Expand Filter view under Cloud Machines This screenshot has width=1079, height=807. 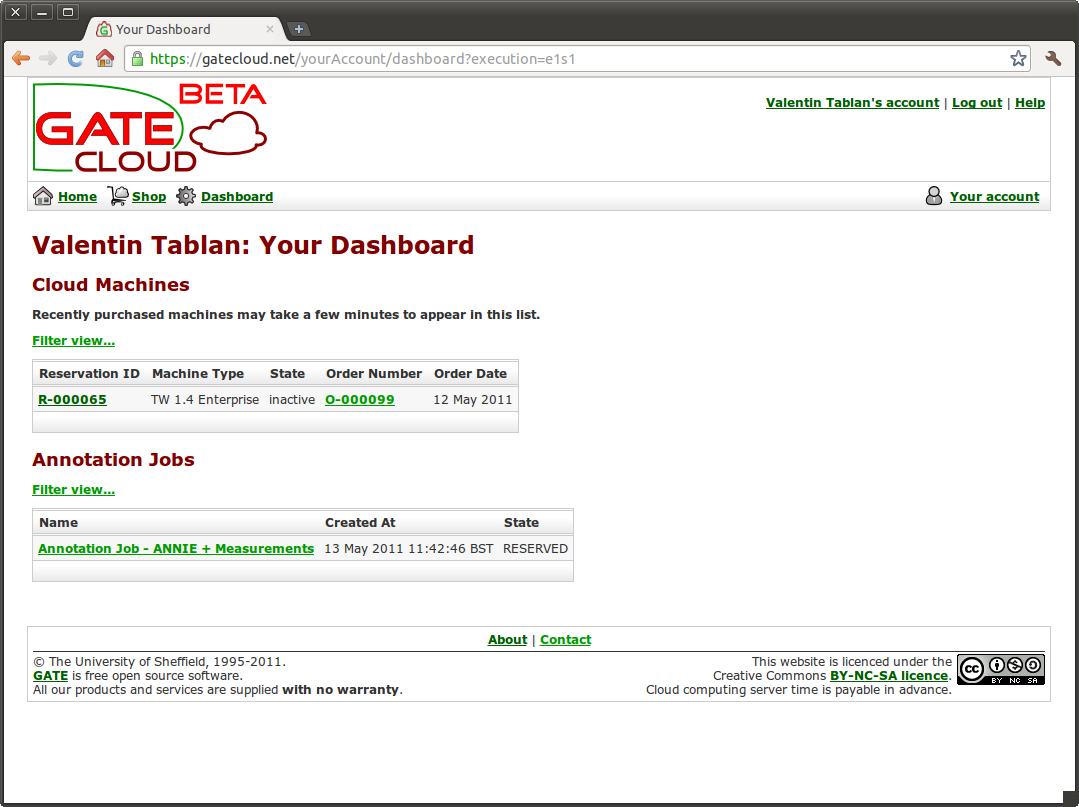pyautogui.click(x=74, y=341)
